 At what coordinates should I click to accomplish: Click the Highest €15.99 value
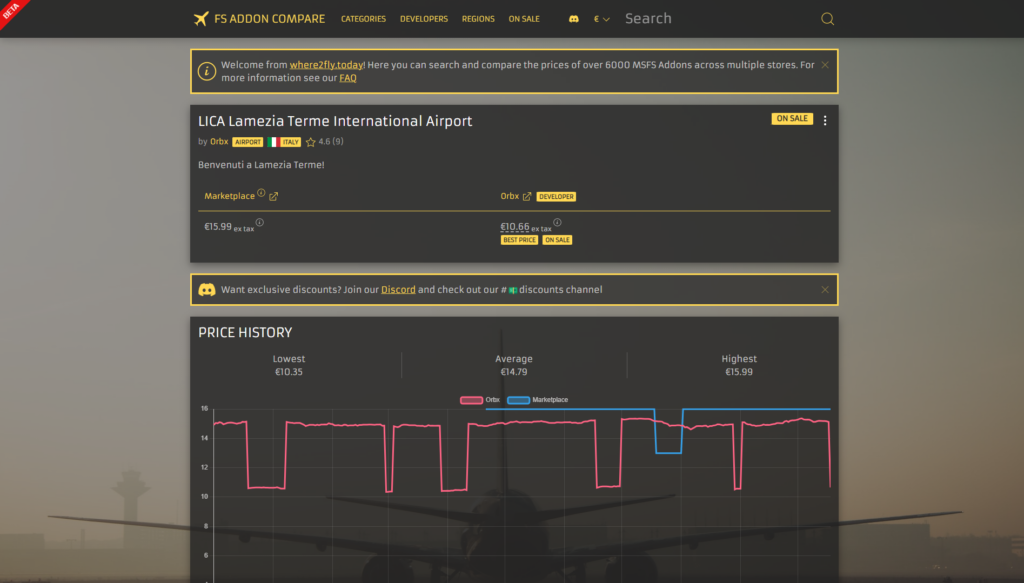point(739,372)
